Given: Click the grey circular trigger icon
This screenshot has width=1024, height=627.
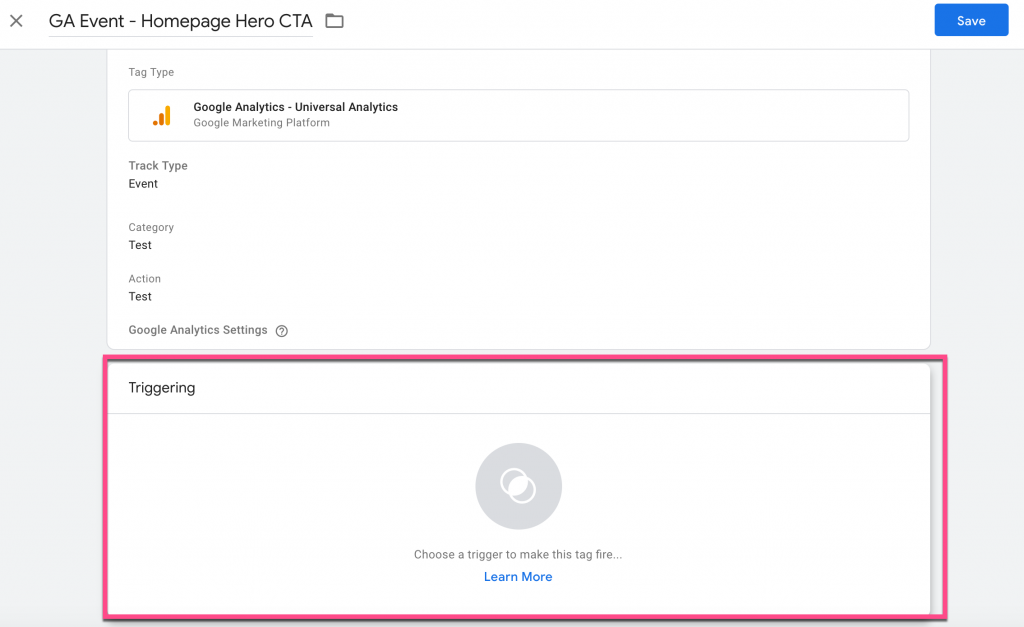Looking at the screenshot, I should click(518, 486).
